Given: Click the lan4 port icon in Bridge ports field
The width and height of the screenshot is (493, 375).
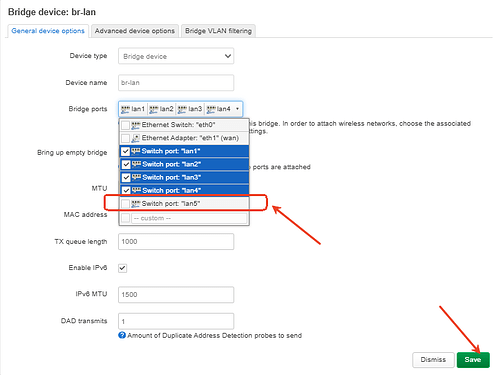Looking at the screenshot, I should (211, 109).
